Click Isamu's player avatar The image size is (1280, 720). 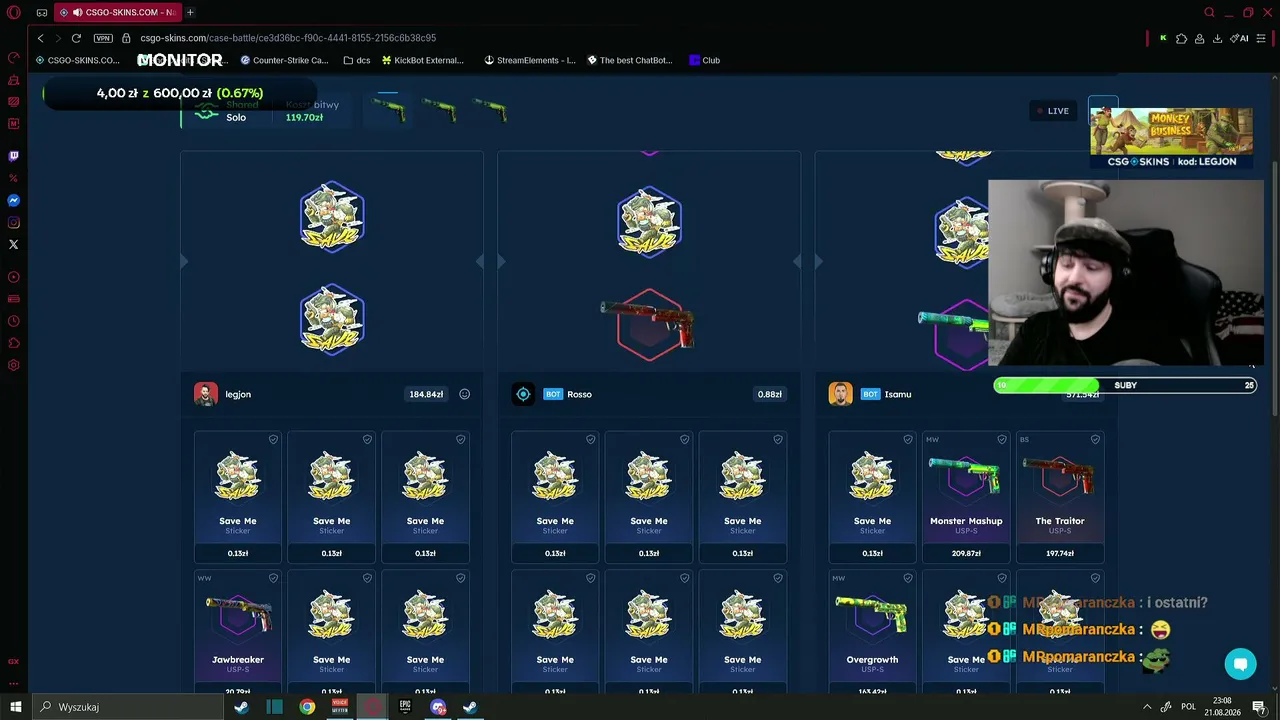click(840, 394)
